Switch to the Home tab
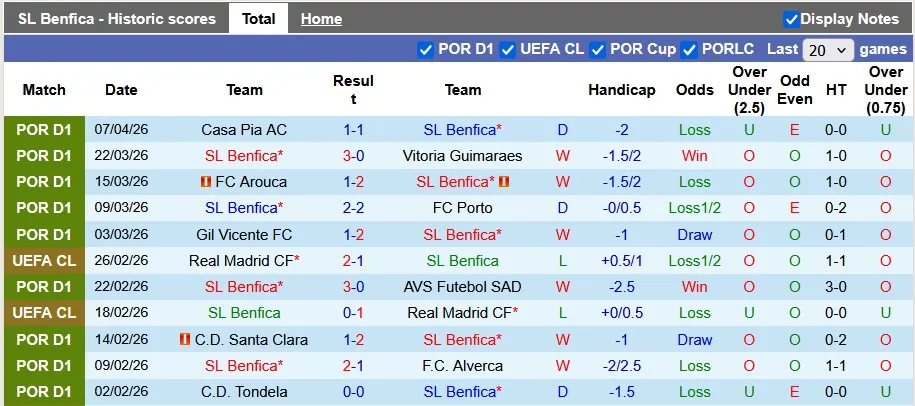The height and width of the screenshot is (406, 915). pos(321,19)
